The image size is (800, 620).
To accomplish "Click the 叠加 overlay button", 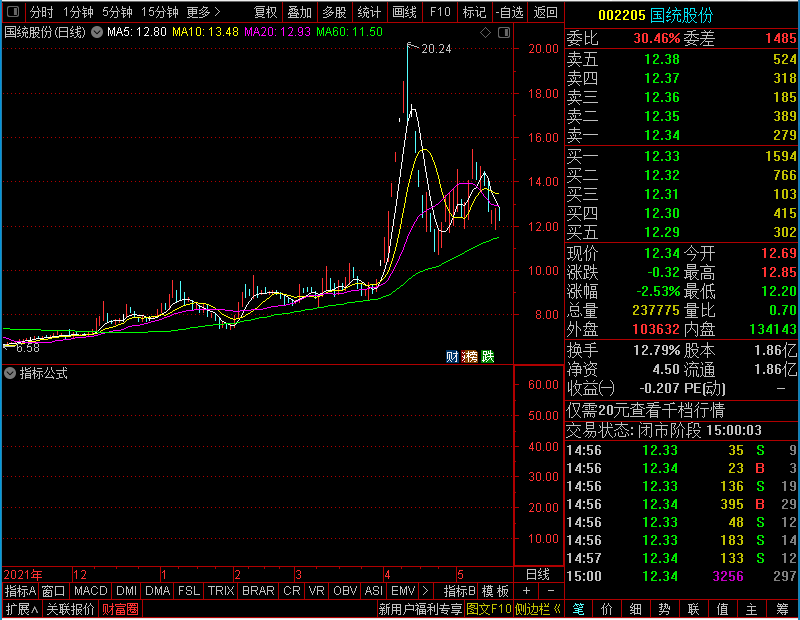I will (300, 12).
